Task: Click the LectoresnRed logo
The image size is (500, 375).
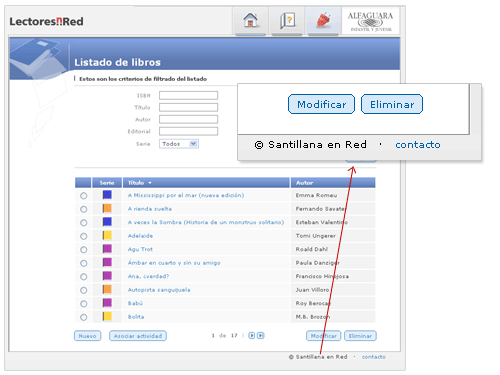Action: [x=46, y=22]
